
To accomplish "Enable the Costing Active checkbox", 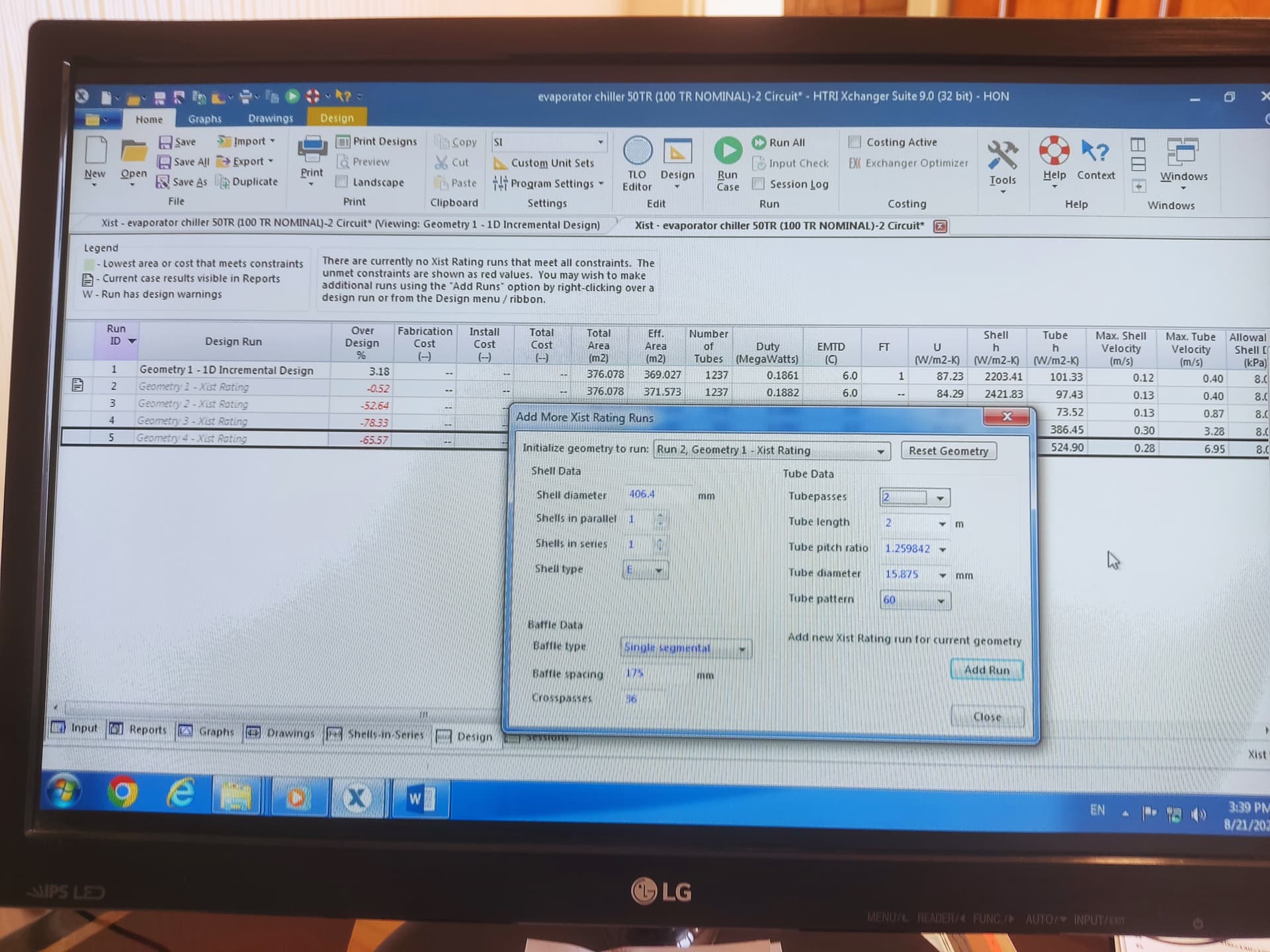I will coord(855,142).
